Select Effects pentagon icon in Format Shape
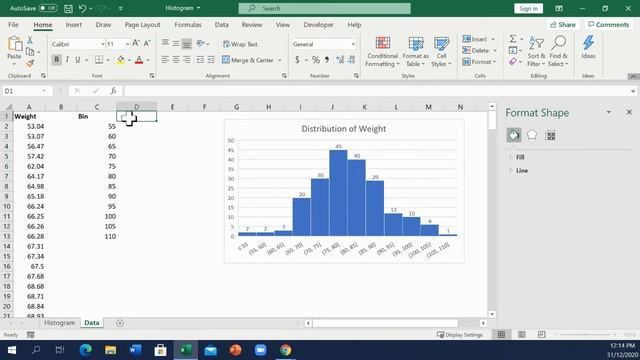The image size is (640, 360). click(x=532, y=135)
